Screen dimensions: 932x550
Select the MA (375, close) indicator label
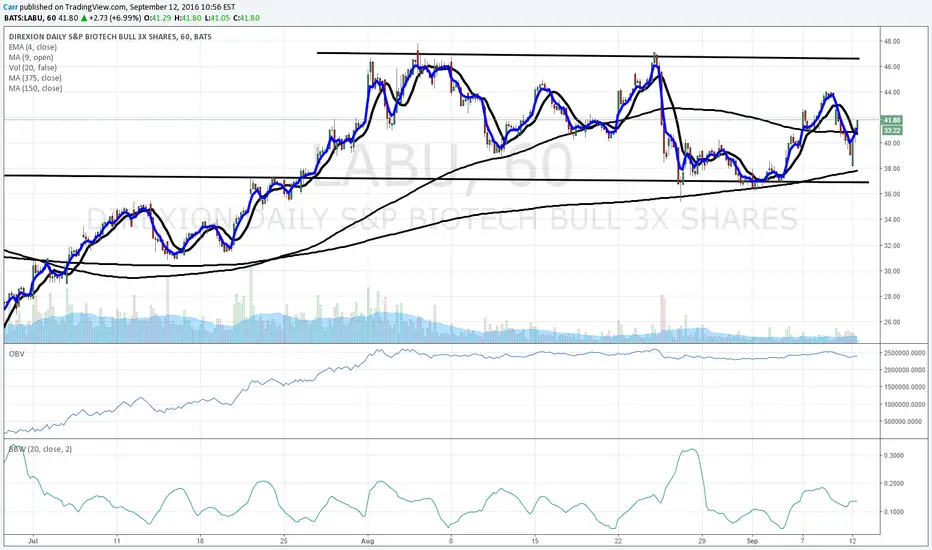[x=35, y=78]
